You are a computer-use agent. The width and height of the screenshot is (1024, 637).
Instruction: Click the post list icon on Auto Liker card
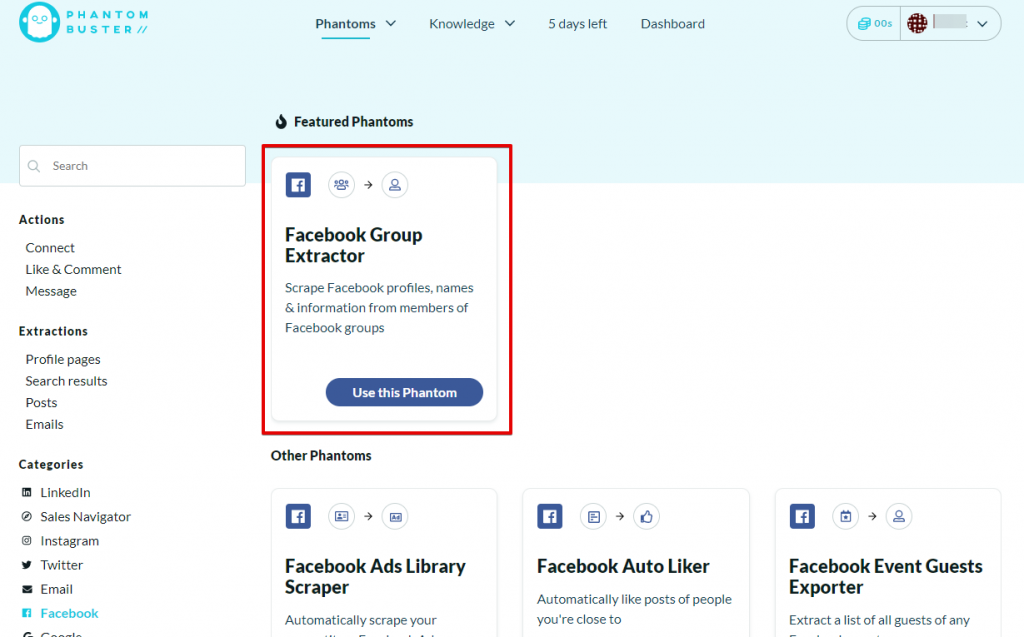pos(593,516)
